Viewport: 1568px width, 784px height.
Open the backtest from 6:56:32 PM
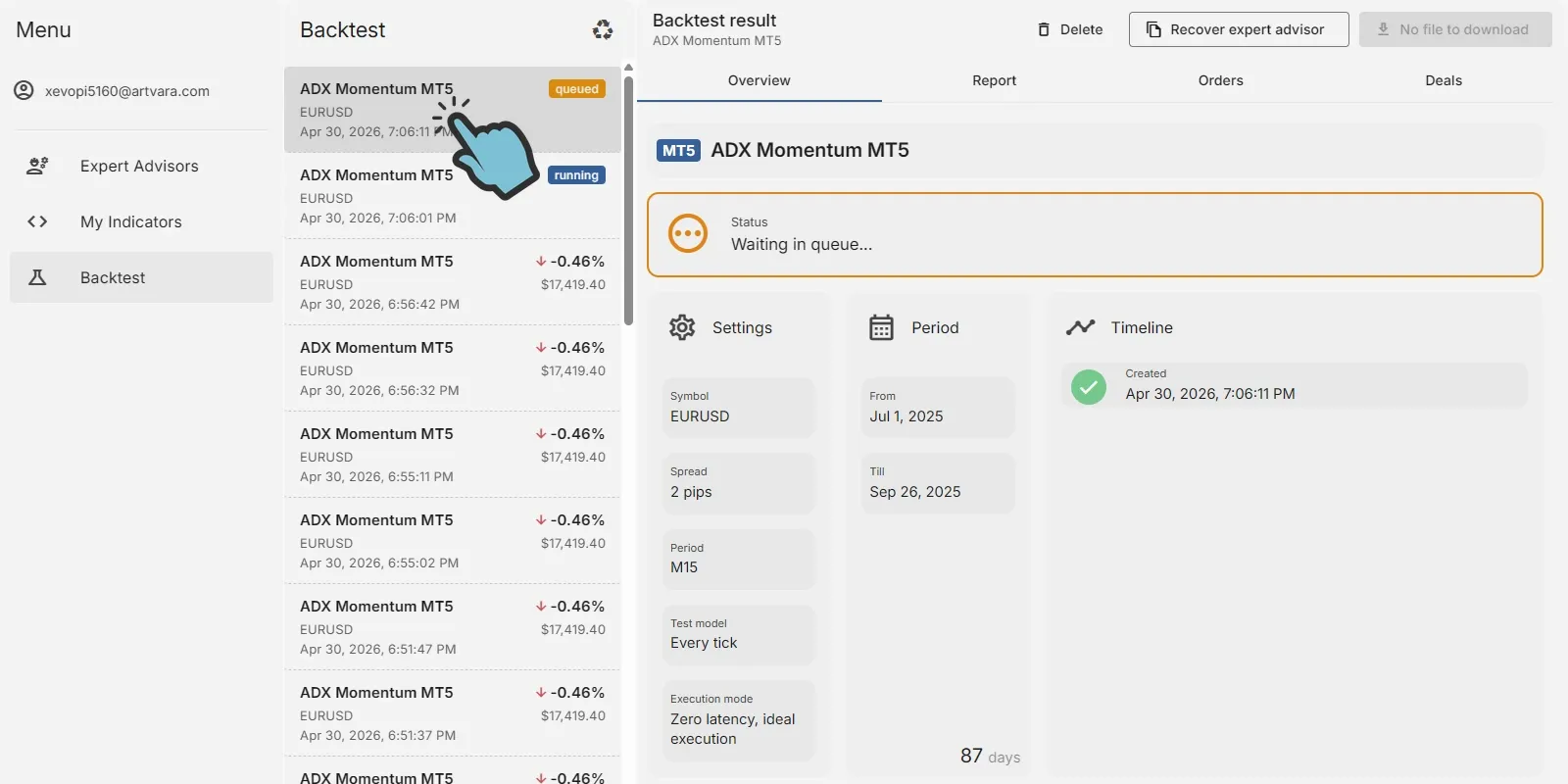453,368
